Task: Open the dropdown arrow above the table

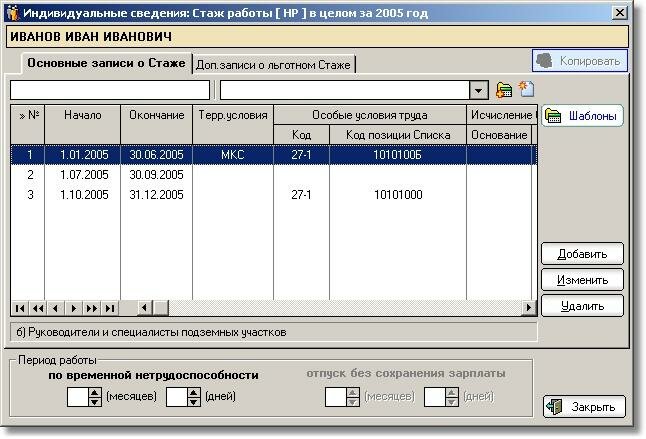Action: point(478,90)
